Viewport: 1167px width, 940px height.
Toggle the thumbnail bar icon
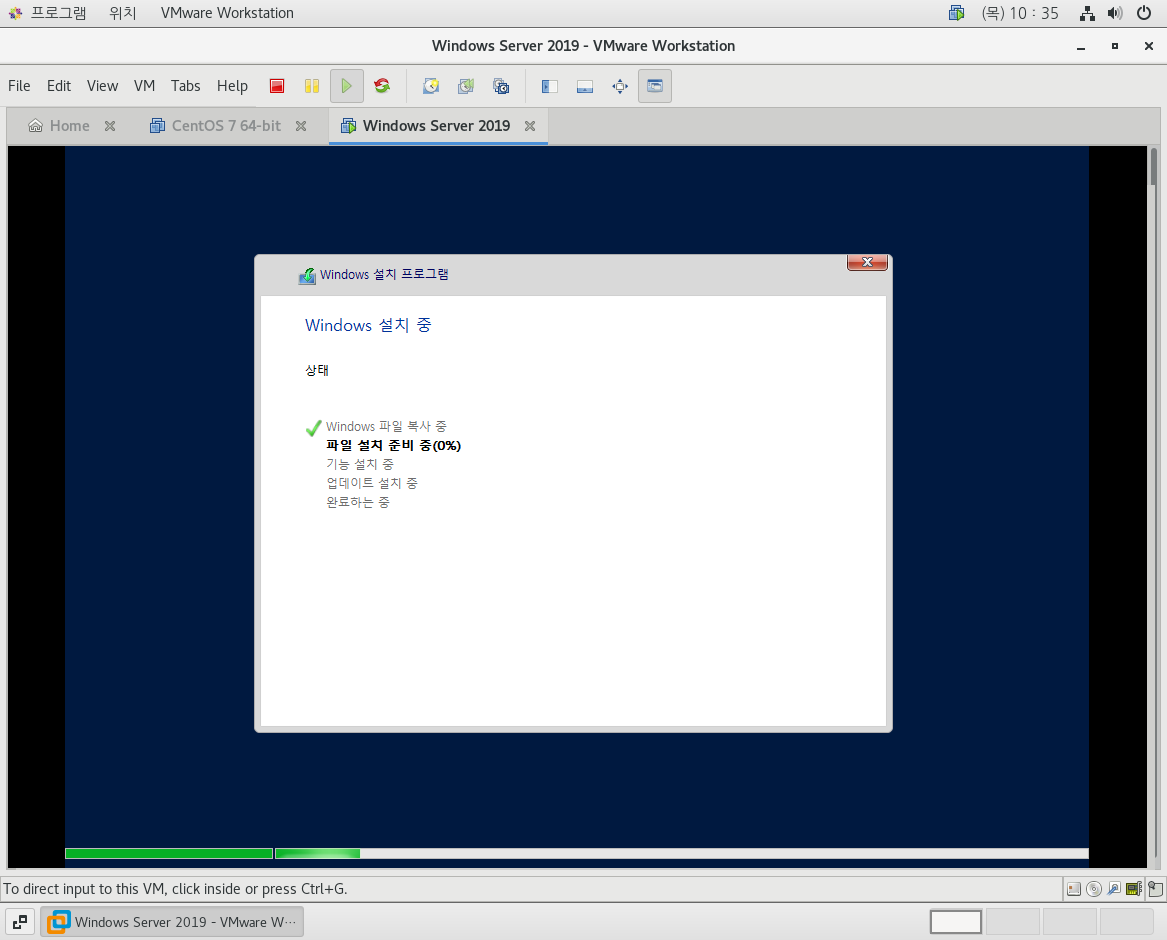(585, 86)
